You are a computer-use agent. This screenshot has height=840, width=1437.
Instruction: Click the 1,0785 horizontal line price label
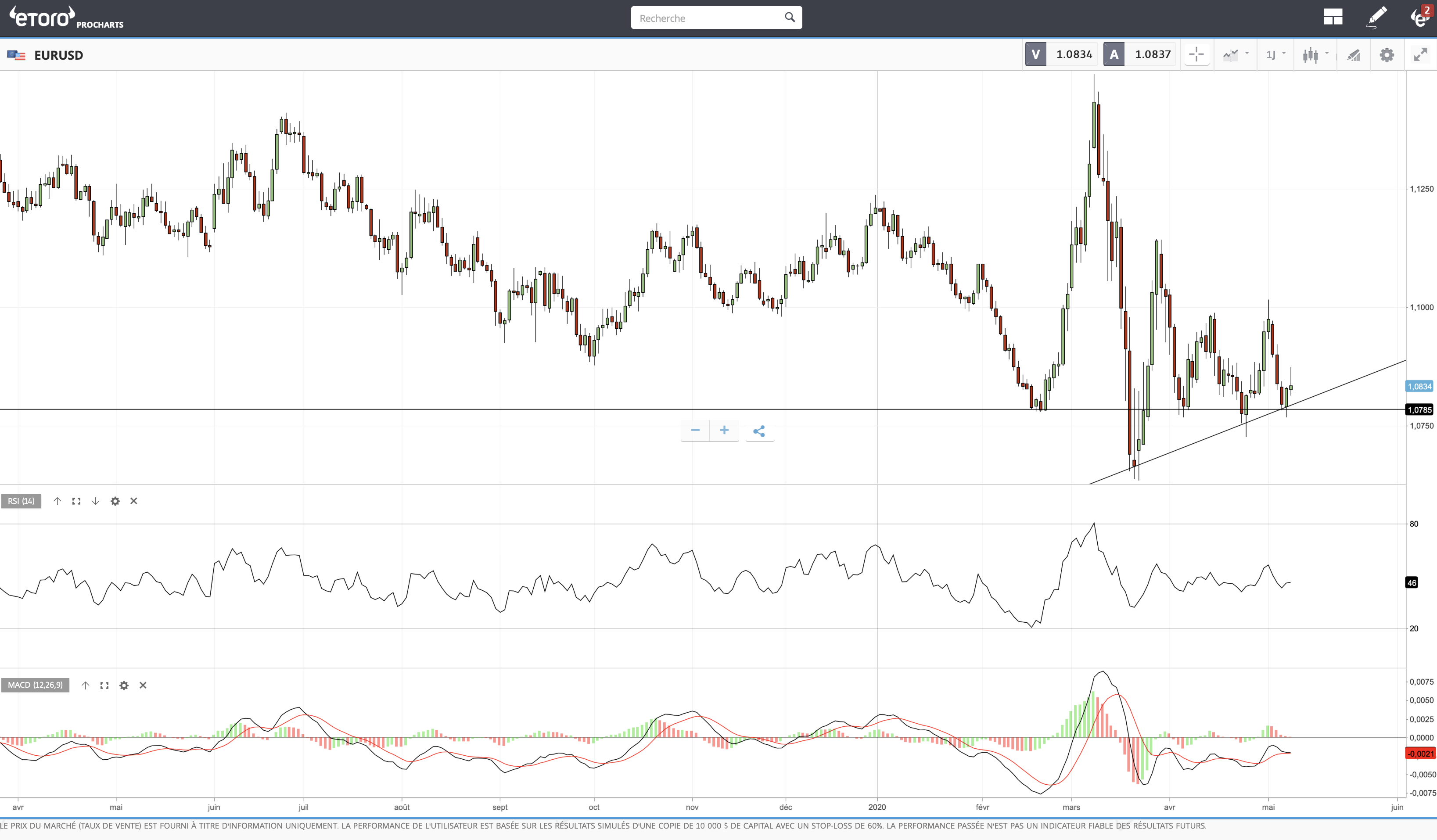coord(1419,409)
